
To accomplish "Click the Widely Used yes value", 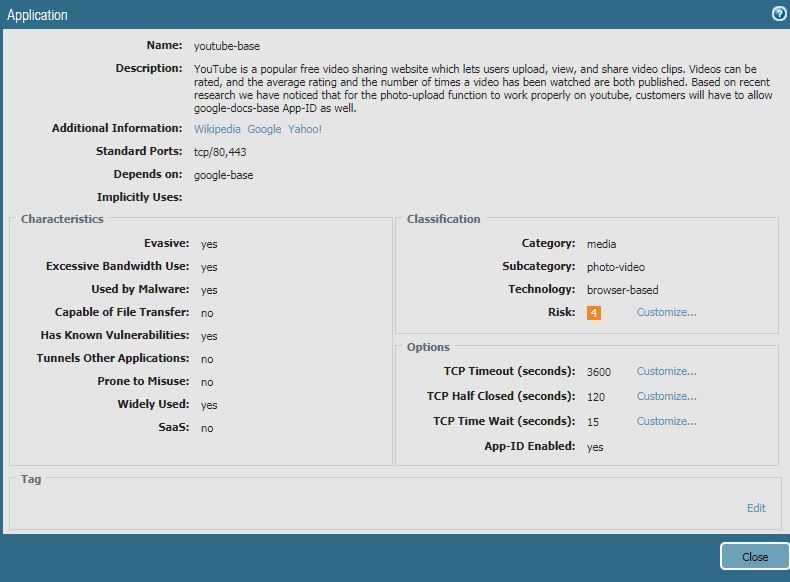I will 209,405.
